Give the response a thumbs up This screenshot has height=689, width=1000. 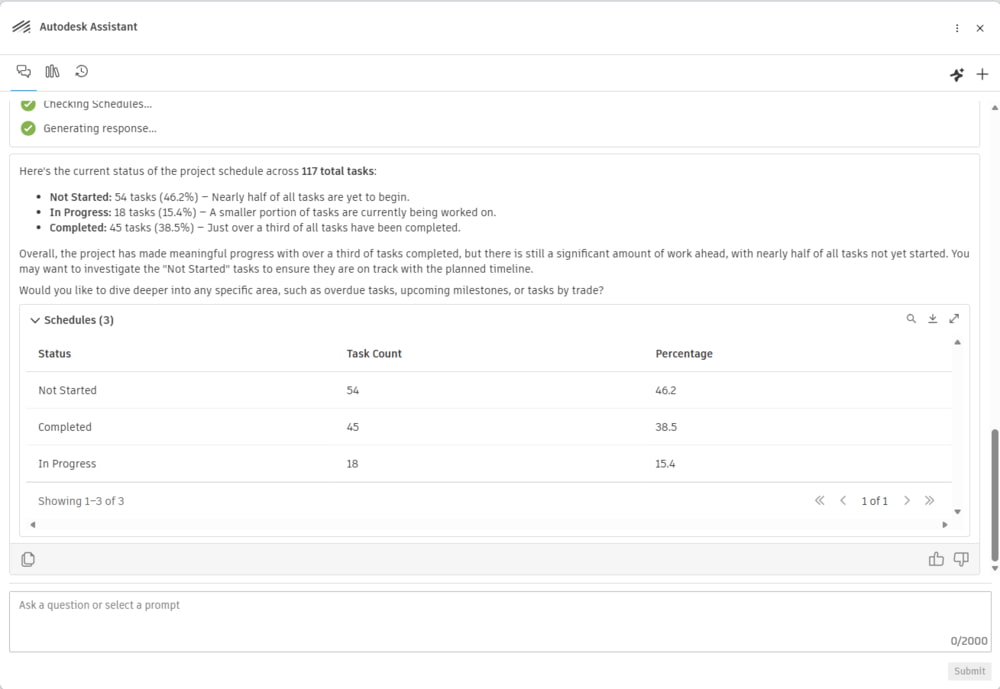(x=936, y=559)
